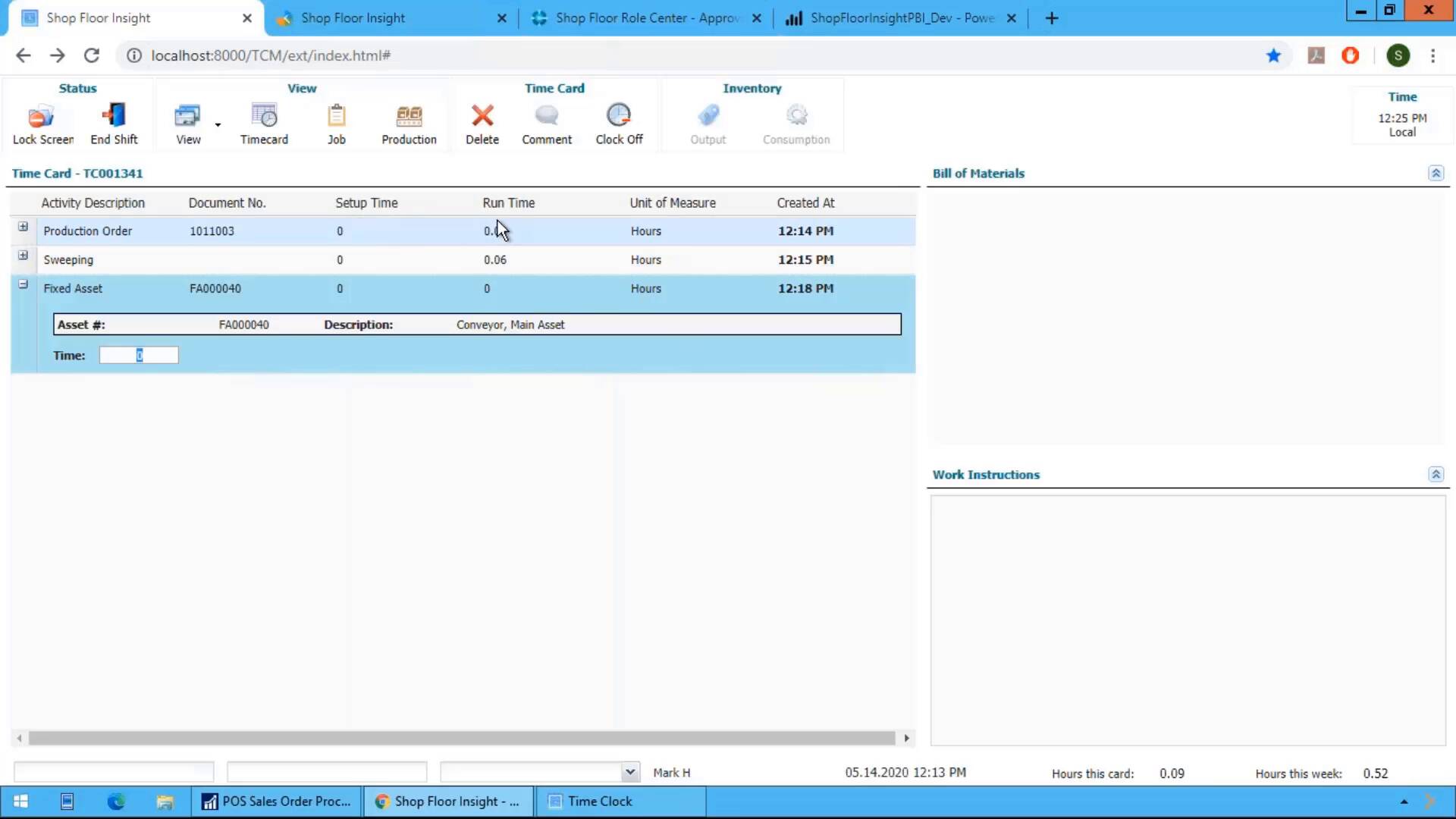The height and width of the screenshot is (819, 1456).
Task: Collapse the Bill of Materials panel
Action: (x=1436, y=173)
